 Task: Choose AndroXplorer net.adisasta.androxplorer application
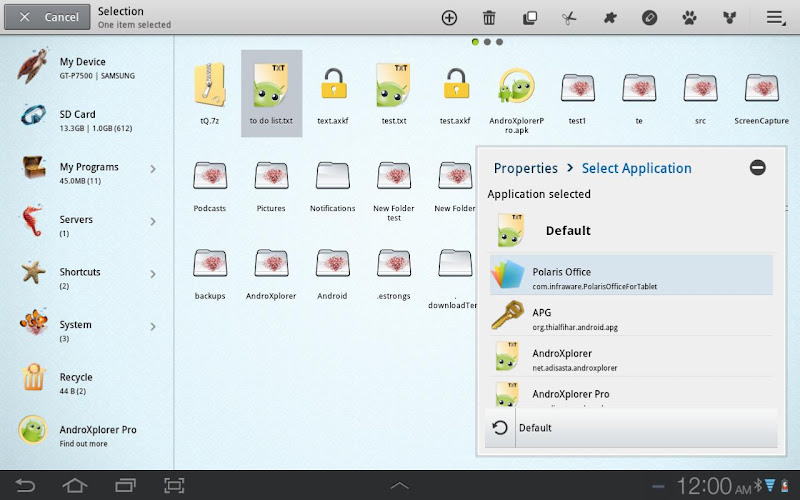[x=631, y=357]
